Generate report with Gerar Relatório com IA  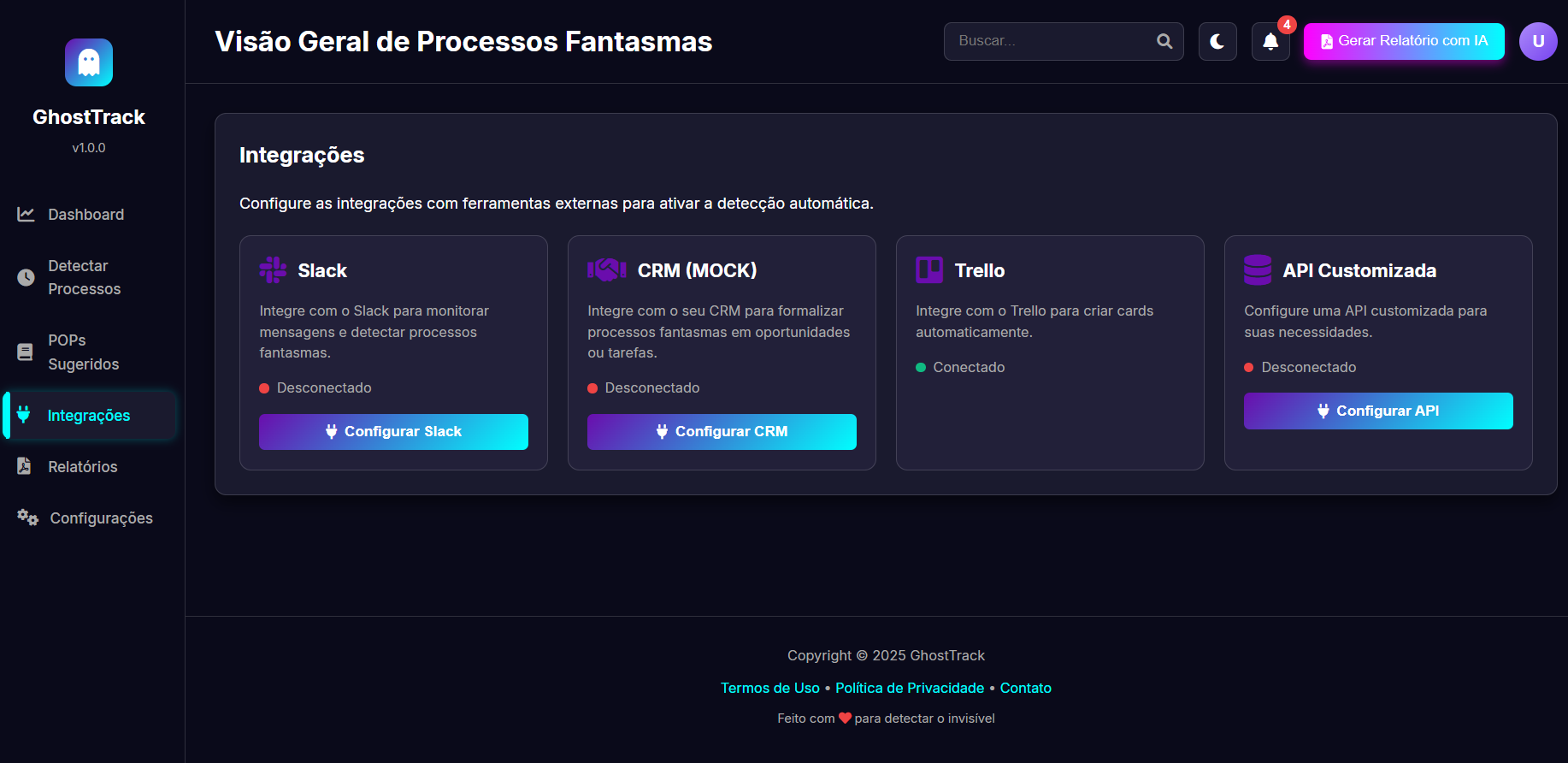tap(1404, 41)
